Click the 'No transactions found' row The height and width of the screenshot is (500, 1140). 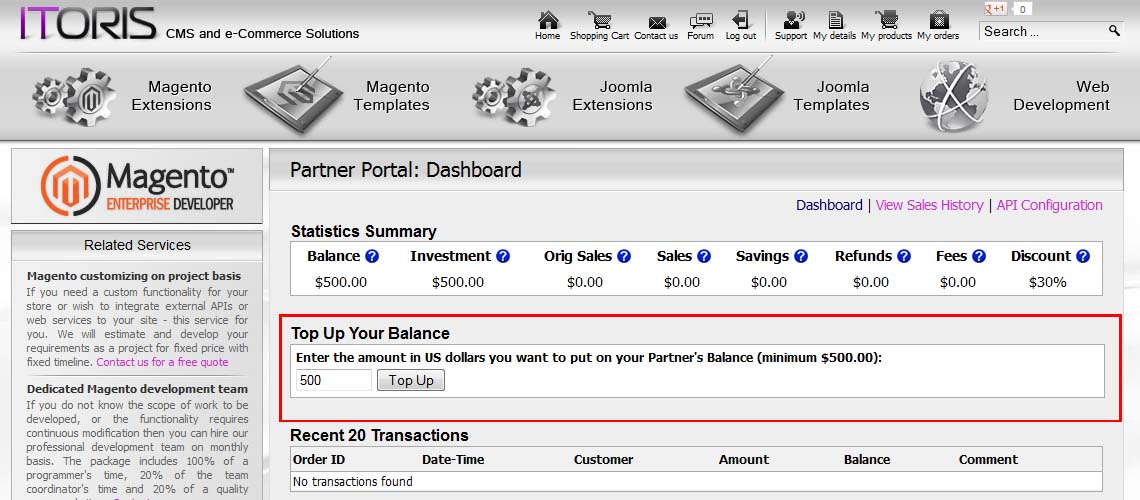(x=697, y=481)
